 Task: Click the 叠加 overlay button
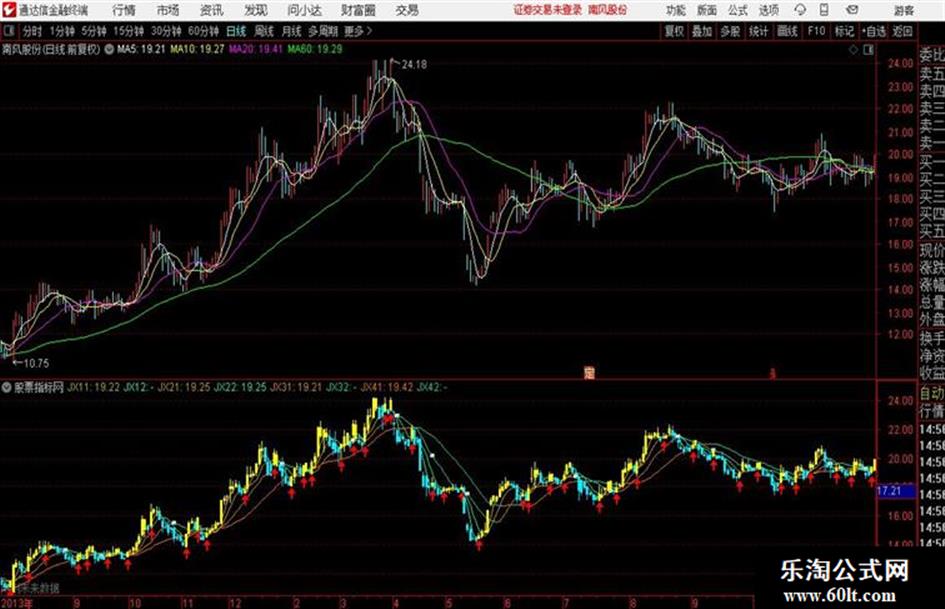coord(702,31)
